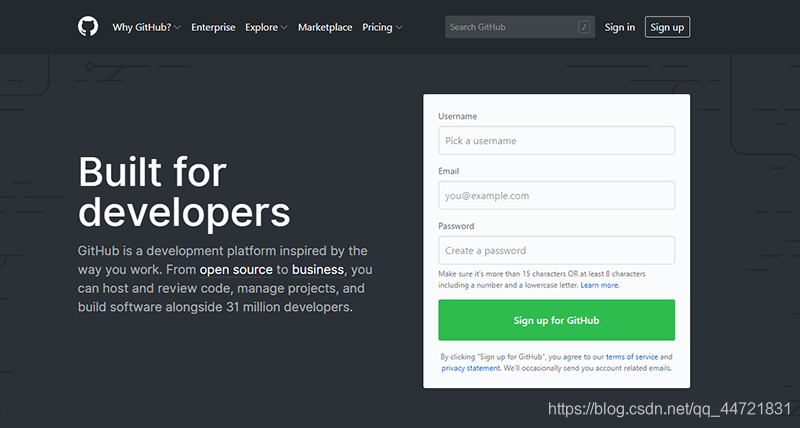The image size is (800, 428).
Task: Expand the Explore dropdown menu
Action: click(266, 27)
